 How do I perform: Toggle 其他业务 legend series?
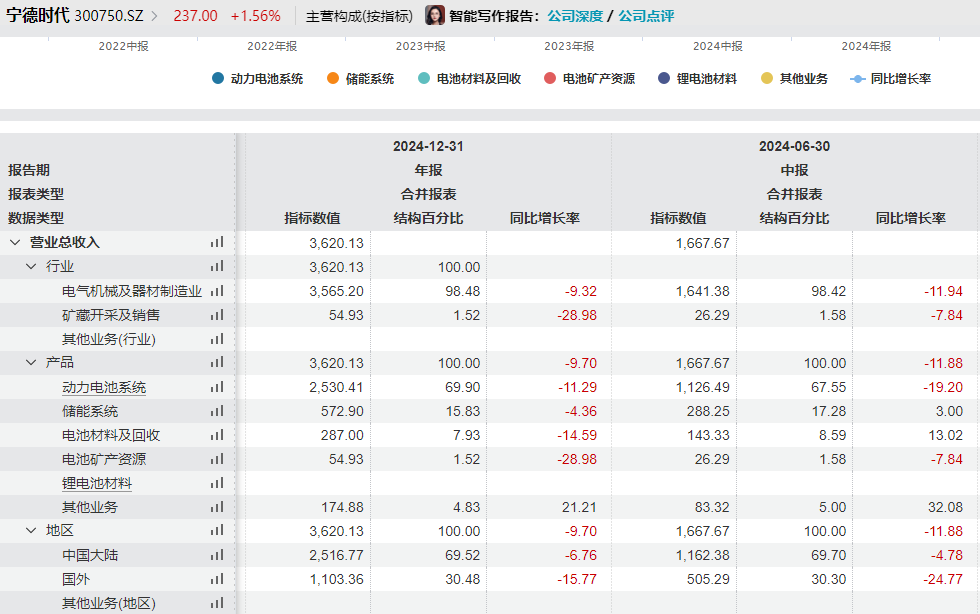tap(794, 79)
